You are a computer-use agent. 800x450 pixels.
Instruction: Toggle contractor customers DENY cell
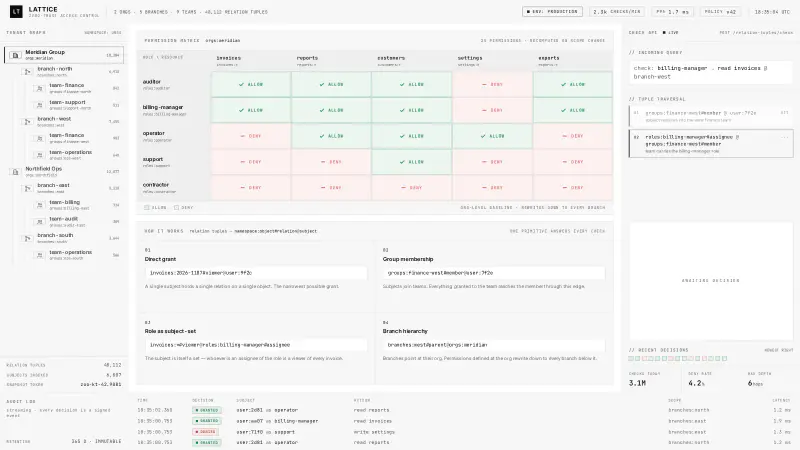point(412,188)
